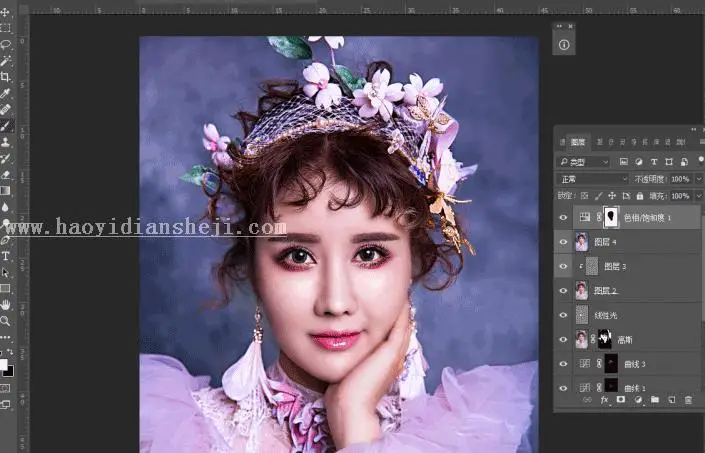Open the Info panel icon
The height and width of the screenshot is (453, 705).
tap(564, 44)
